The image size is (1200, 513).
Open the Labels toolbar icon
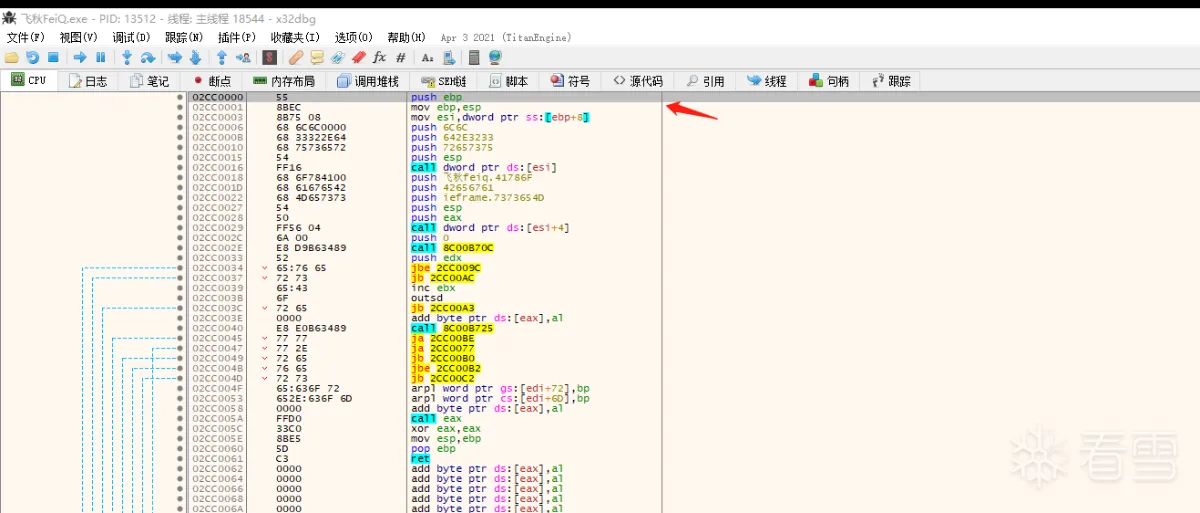[337, 57]
